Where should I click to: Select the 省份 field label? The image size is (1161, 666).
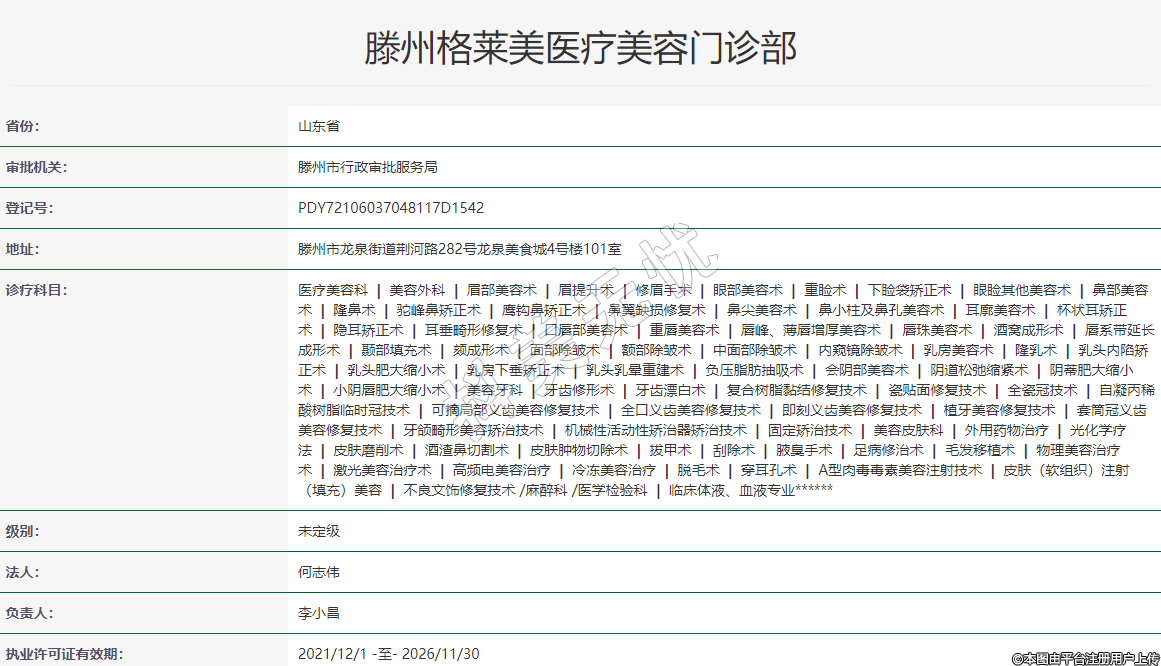31,126
